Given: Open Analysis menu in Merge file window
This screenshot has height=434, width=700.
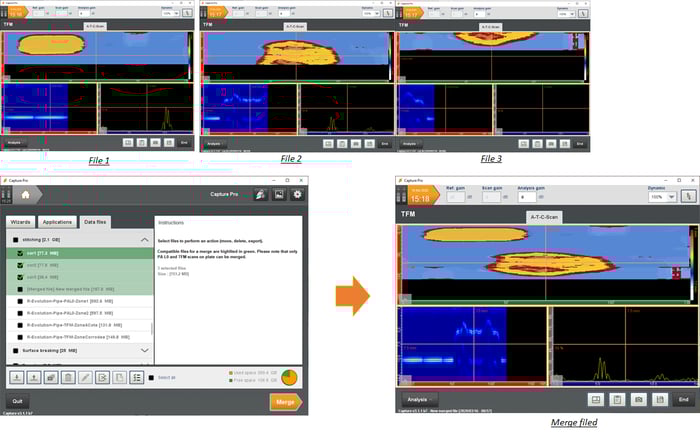Looking at the screenshot, I should pos(420,400).
